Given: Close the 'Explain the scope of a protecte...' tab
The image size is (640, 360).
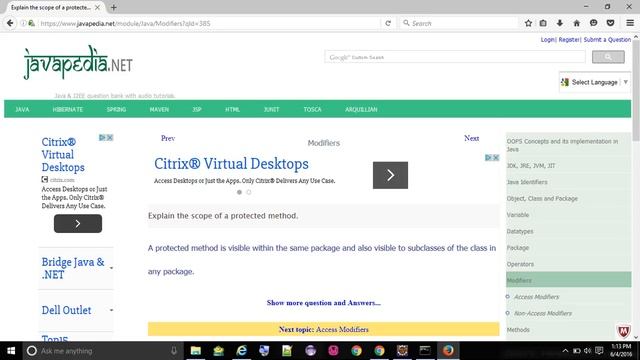Looking at the screenshot, I should pos(97,7).
